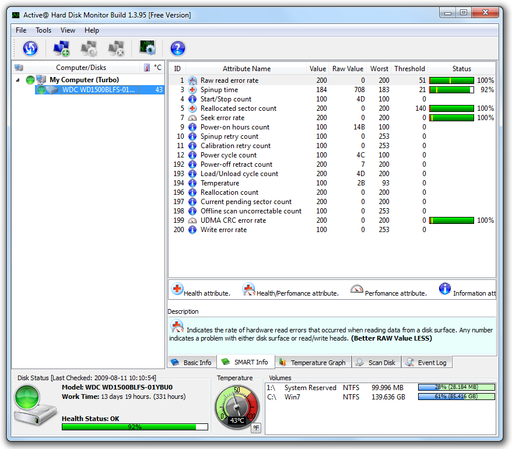Viewport: 512px width, 449px height.
Task: Click the Health attribute legend icon
Action: pos(177,289)
